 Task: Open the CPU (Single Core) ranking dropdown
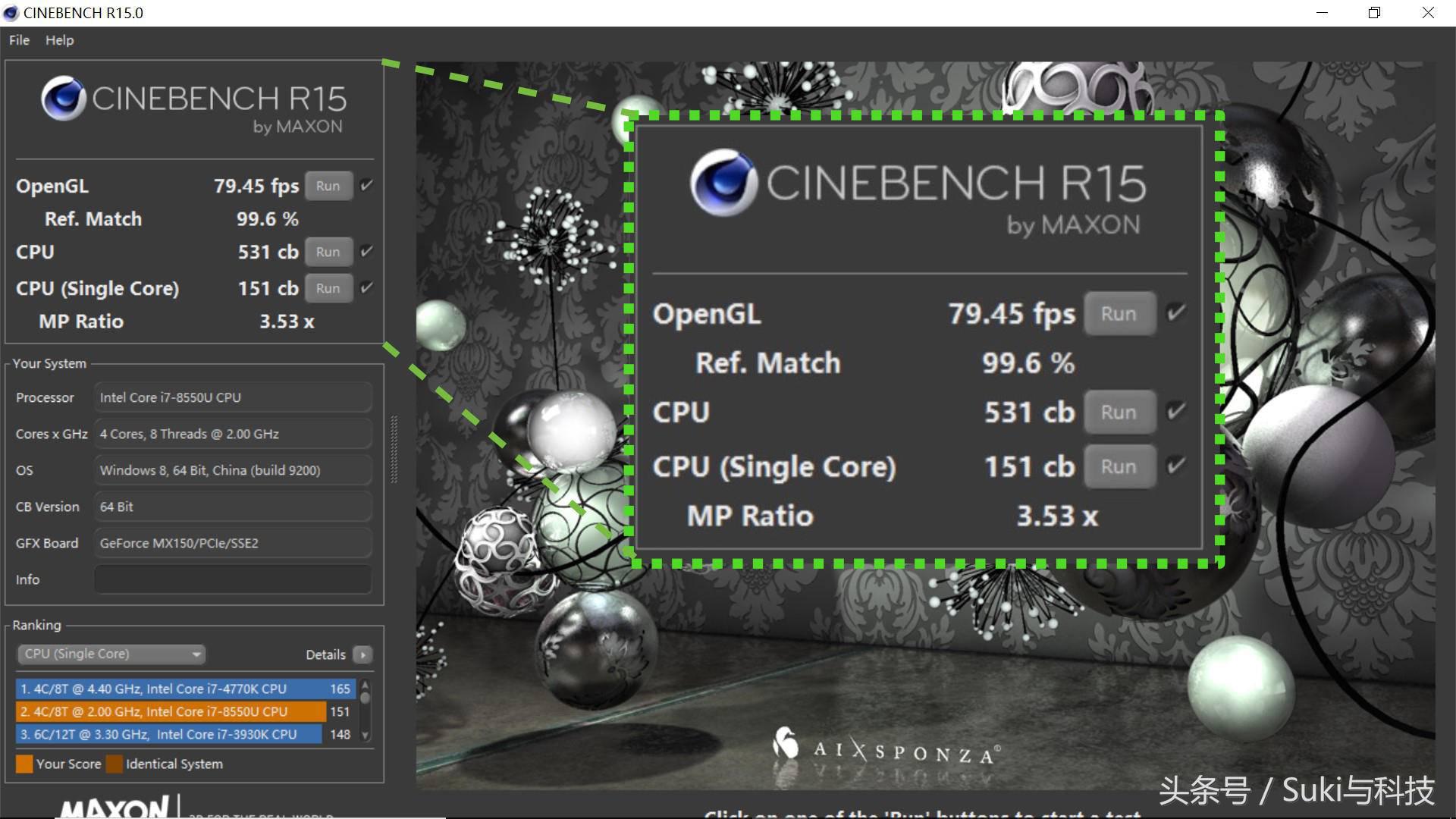coord(111,654)
